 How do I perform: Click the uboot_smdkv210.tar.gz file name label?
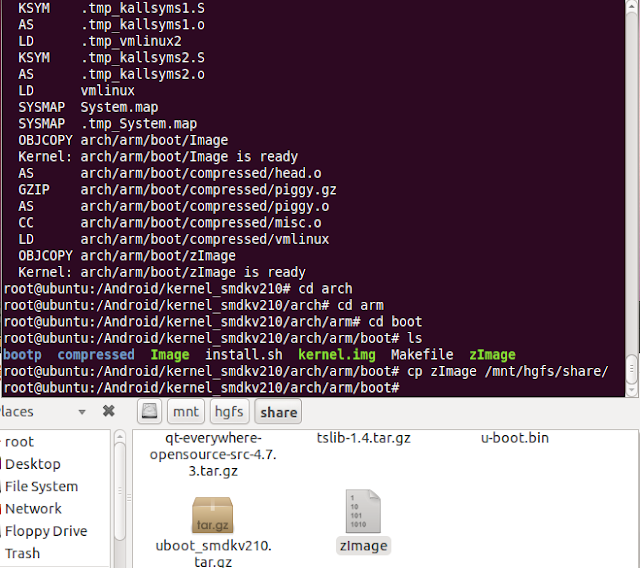point(213,554)
